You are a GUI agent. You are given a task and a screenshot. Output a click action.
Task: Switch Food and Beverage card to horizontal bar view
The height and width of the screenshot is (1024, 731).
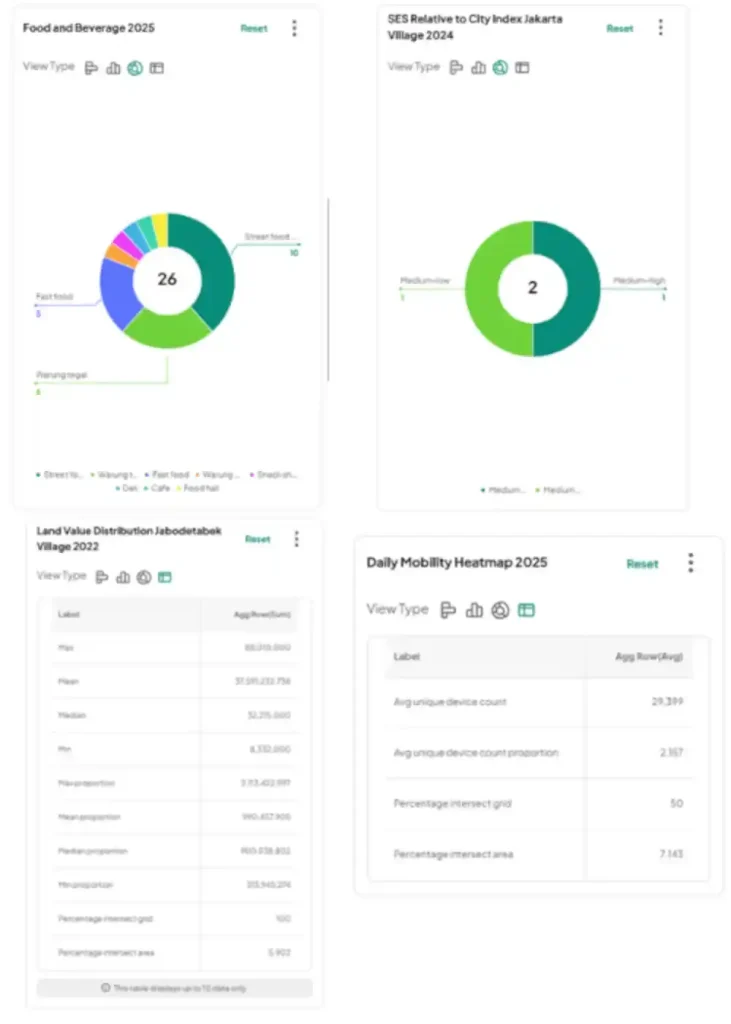(92, 68)
